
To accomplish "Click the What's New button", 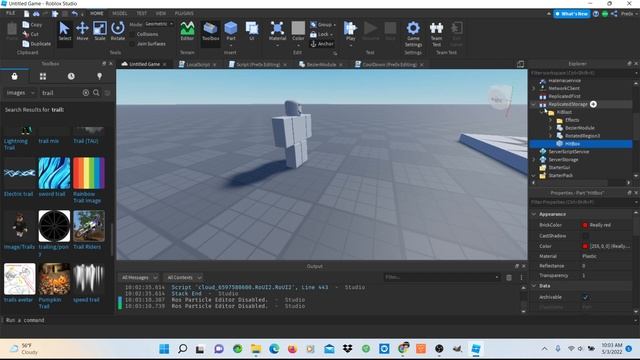I will coord(571,13).
